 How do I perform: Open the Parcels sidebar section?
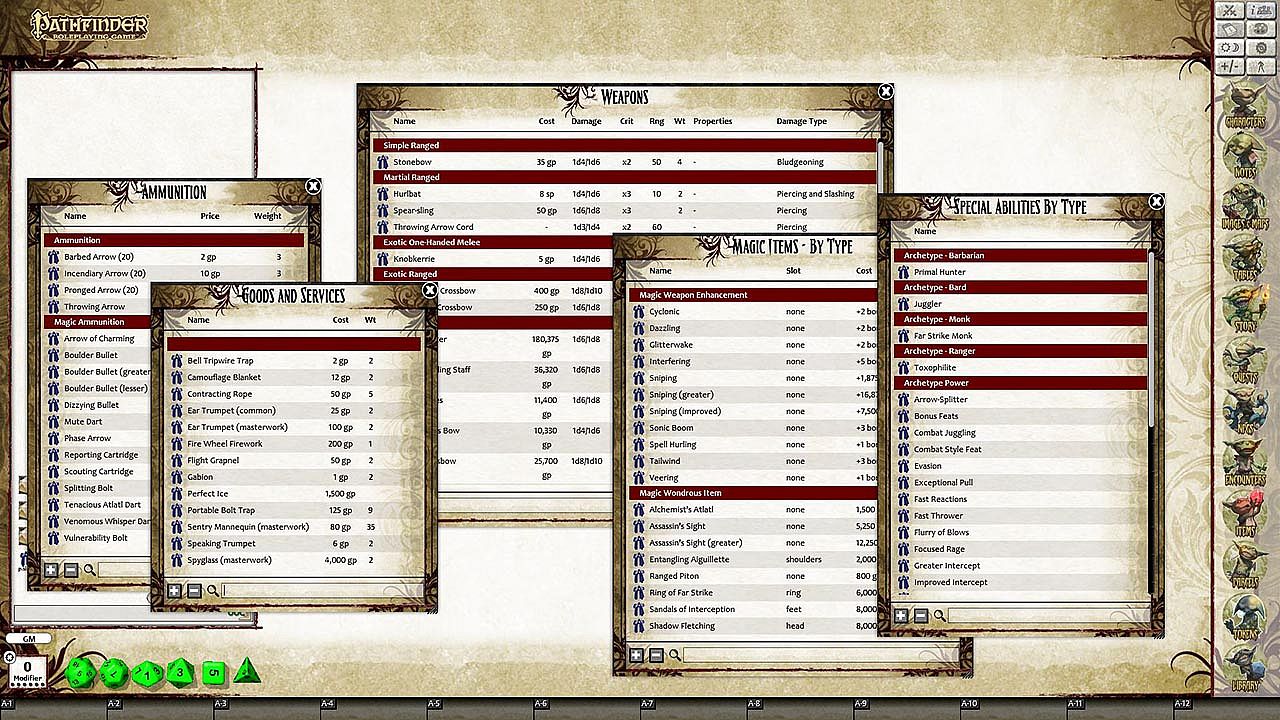click(x=1245, y=565)
